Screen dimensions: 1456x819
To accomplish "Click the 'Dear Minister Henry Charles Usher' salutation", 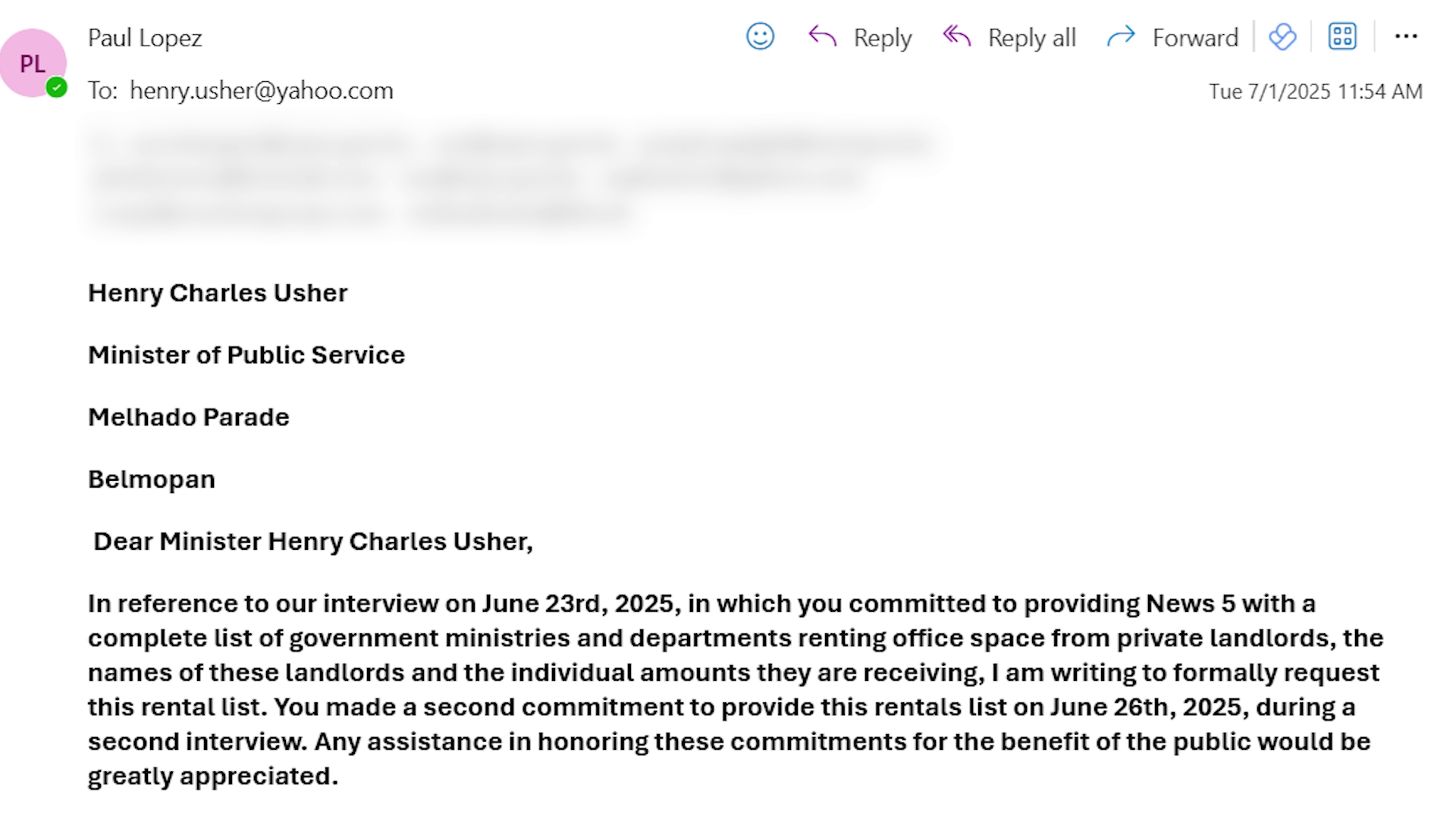I will point(313,541).
